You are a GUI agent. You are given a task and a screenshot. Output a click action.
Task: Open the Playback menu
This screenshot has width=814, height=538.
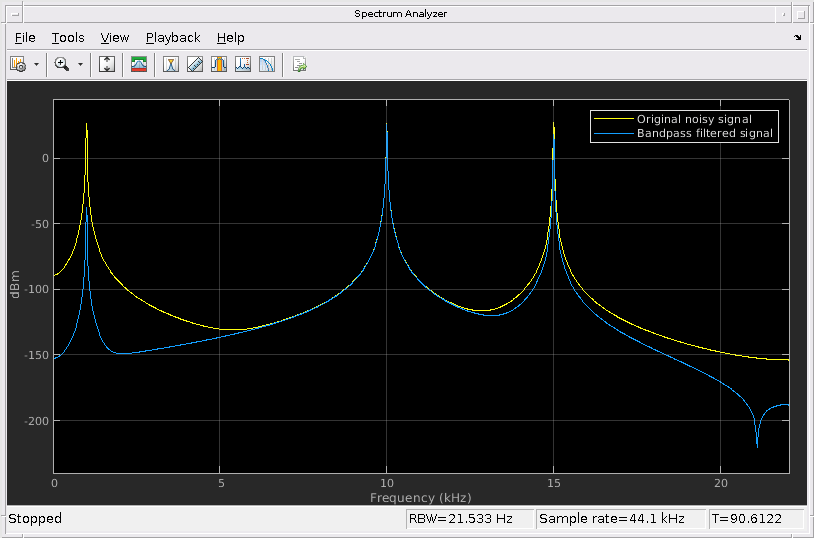pos(173,38)
